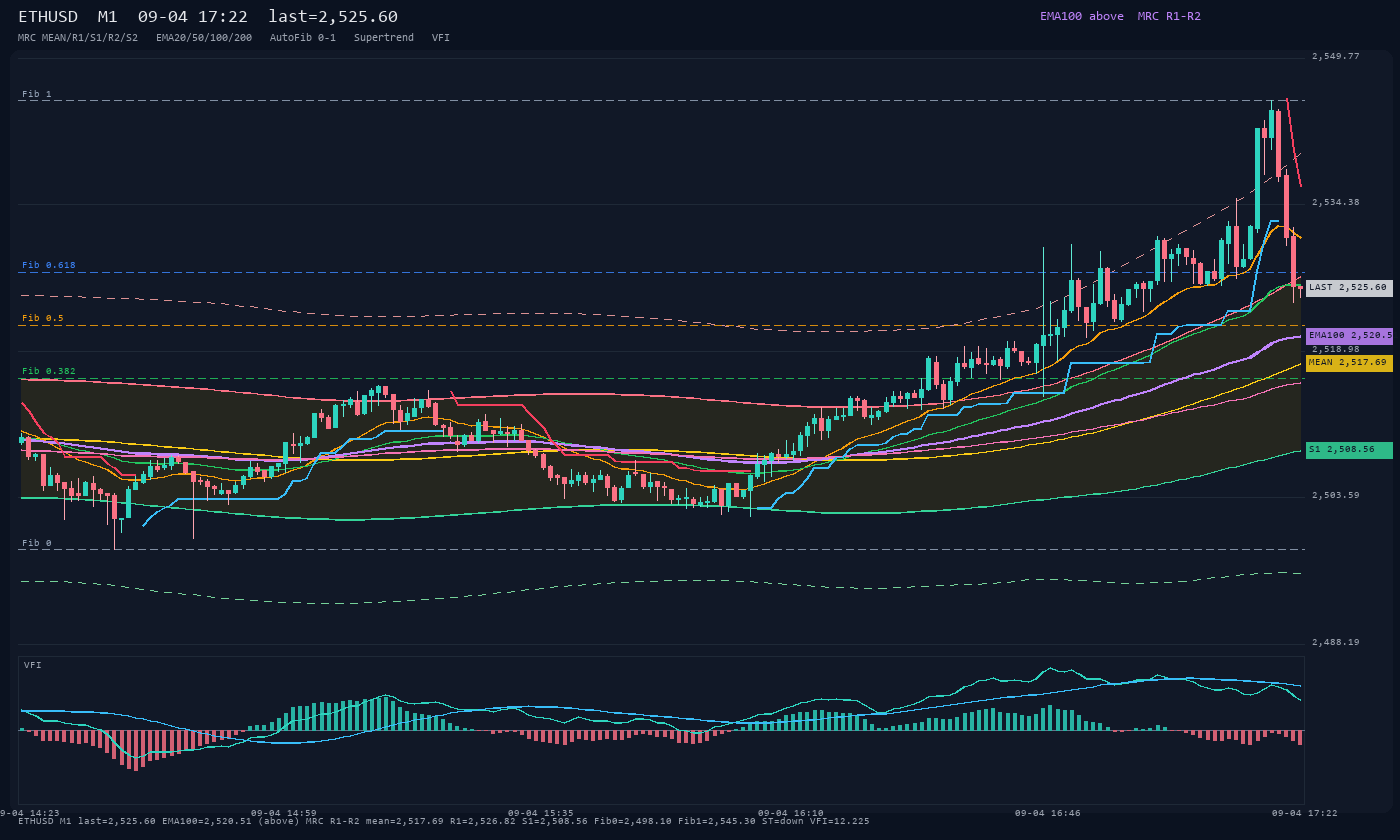Image resolution: width=1400 pixels, height=840 pixels.
Task: Click the 2,534.38 price axis label
Action: [x=1336, y=202]
